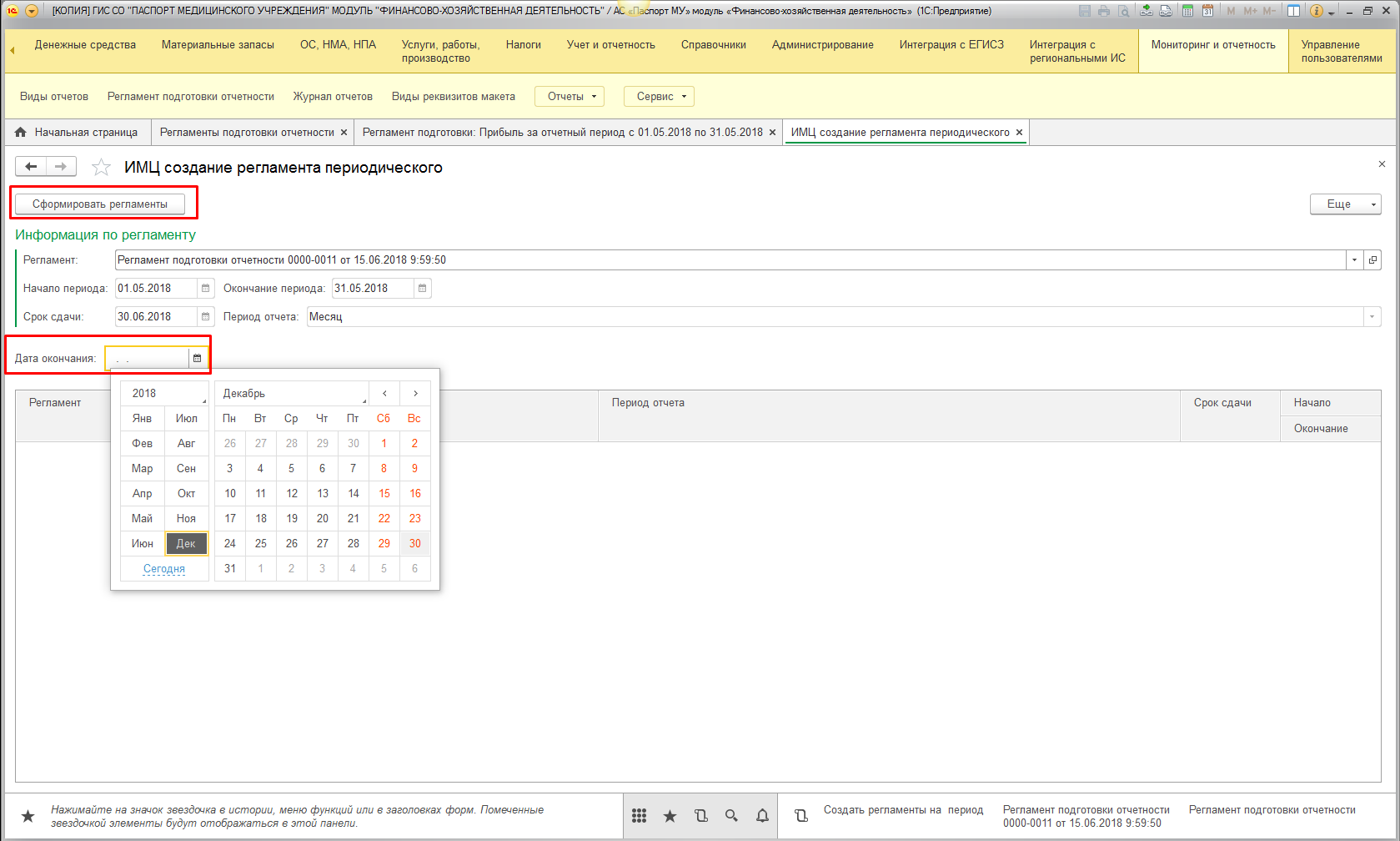The width and height of the screenshot is (1400, 841).
Task: Open the functions menu grid icon
Action: (x=639, y=816)
